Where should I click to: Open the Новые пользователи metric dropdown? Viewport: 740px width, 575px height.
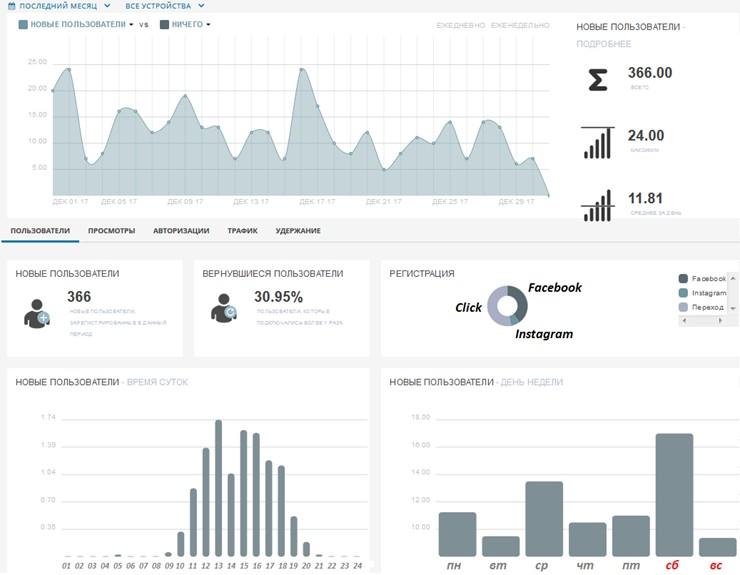click(76, 24)
